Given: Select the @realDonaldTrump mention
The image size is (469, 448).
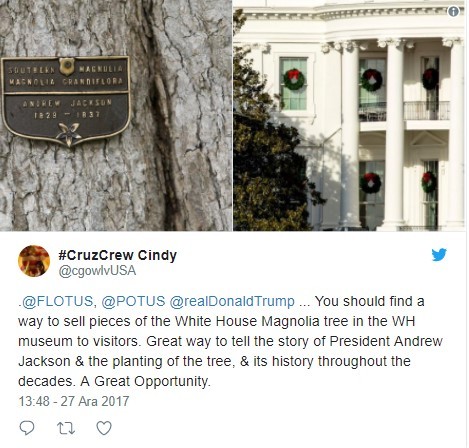Looking at the screenshot, I should click(232, 301).
